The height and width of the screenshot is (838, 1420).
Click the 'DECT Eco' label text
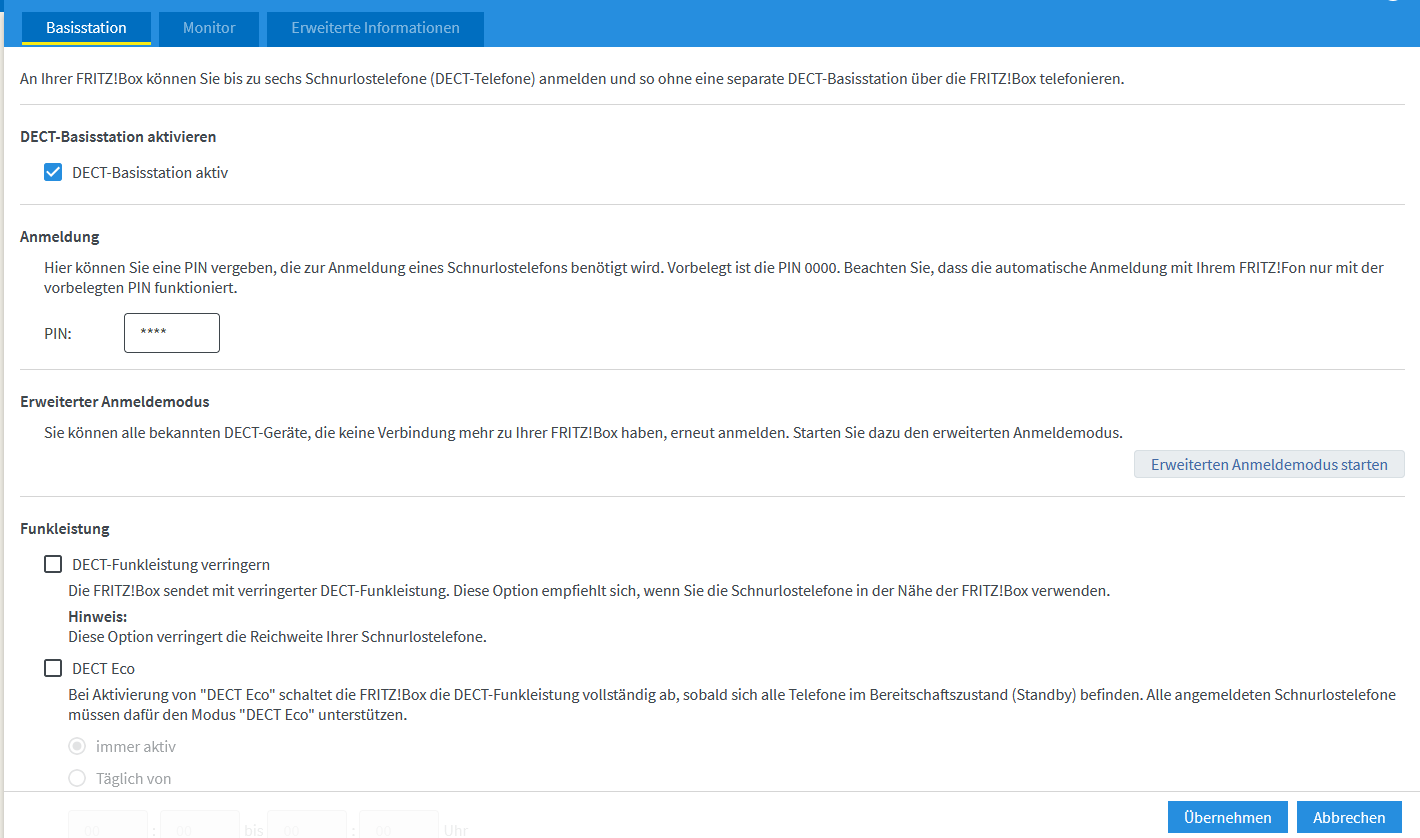(x=103, y=669)
